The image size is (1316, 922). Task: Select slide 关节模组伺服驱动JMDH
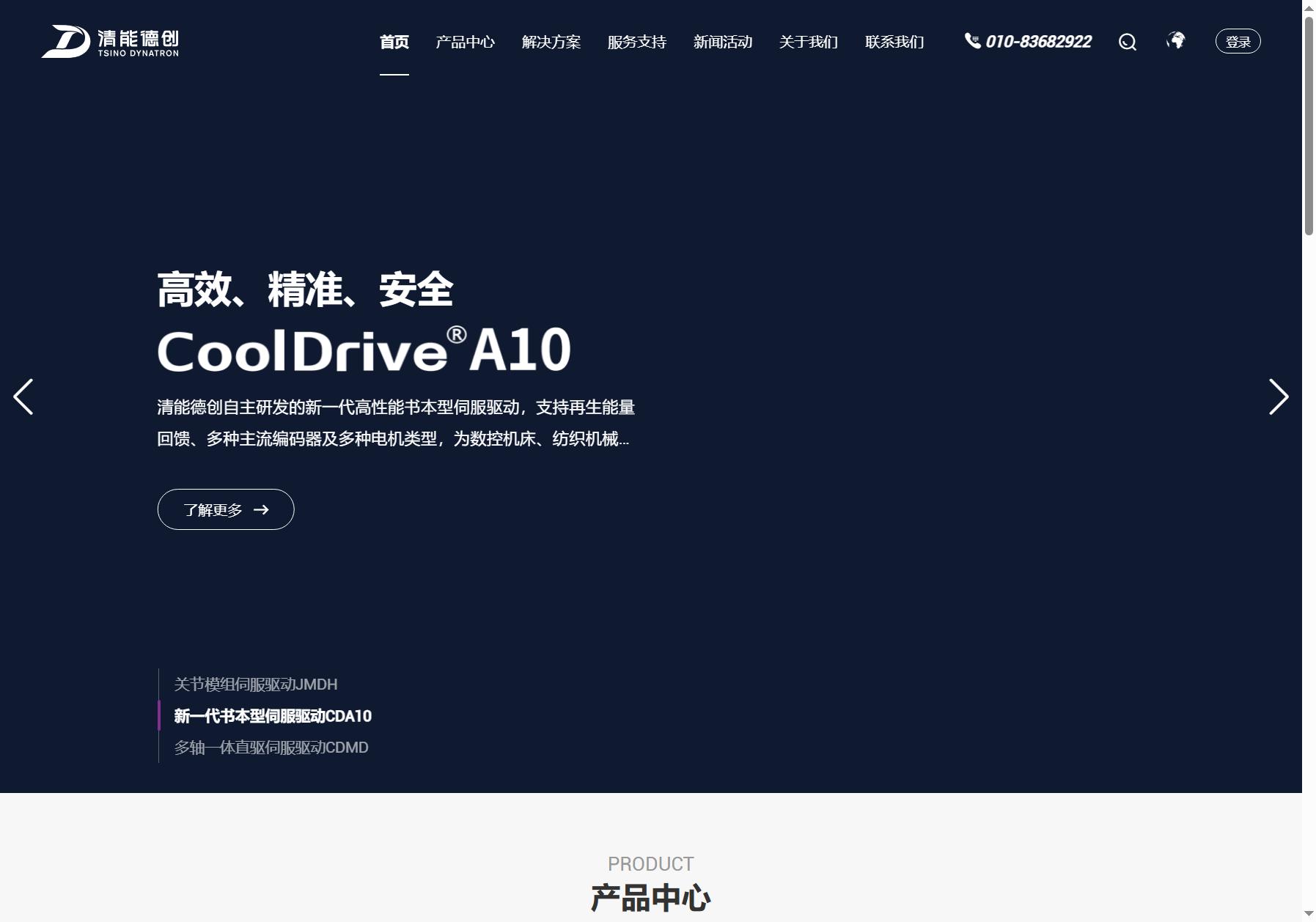pos(256,685)
